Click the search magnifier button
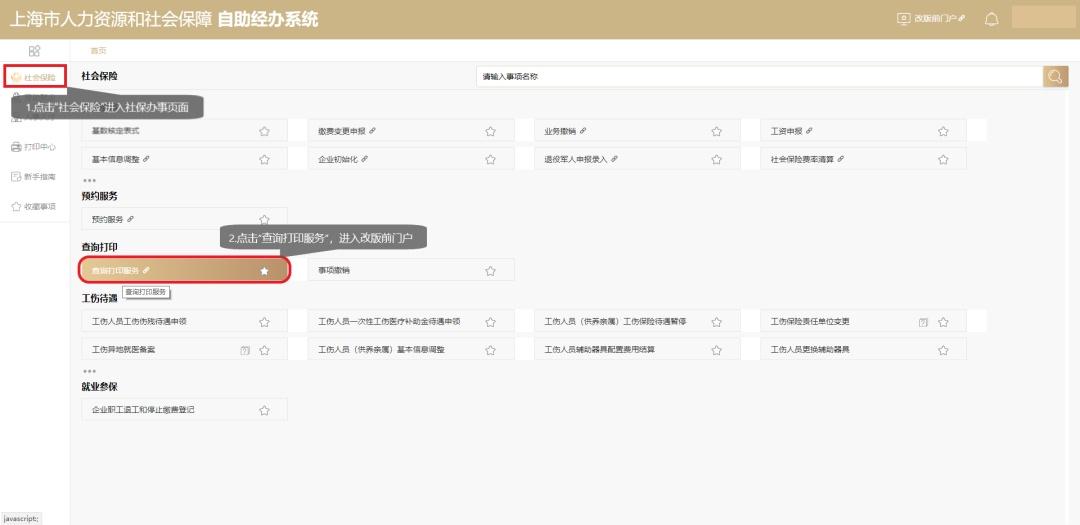This screenshot has width=1080, height=525. [1055, 76]
